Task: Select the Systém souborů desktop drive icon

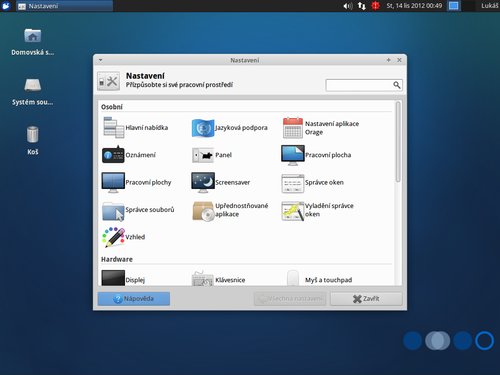Action: pos(32,85)
